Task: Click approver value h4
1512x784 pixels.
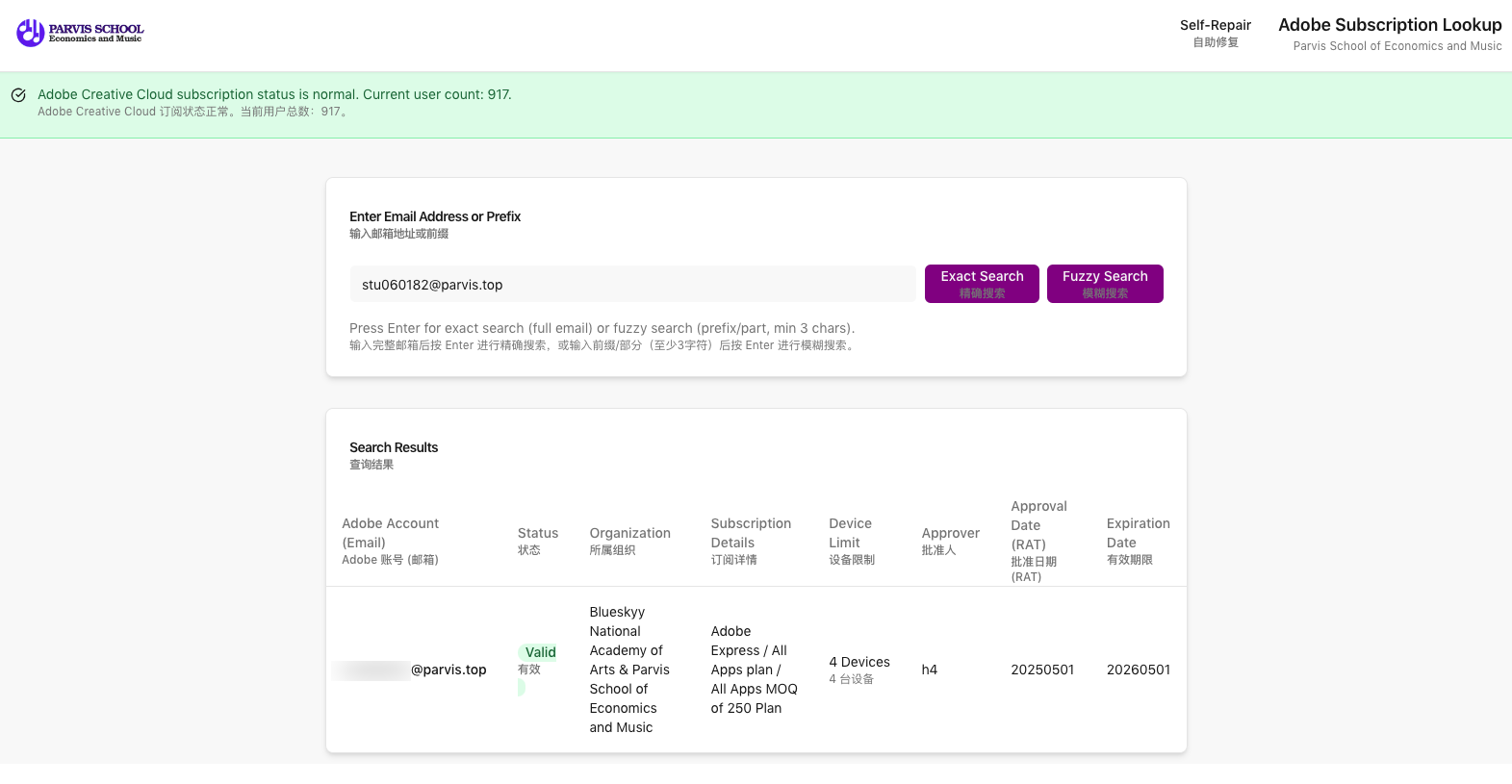Action: point(929,670)
